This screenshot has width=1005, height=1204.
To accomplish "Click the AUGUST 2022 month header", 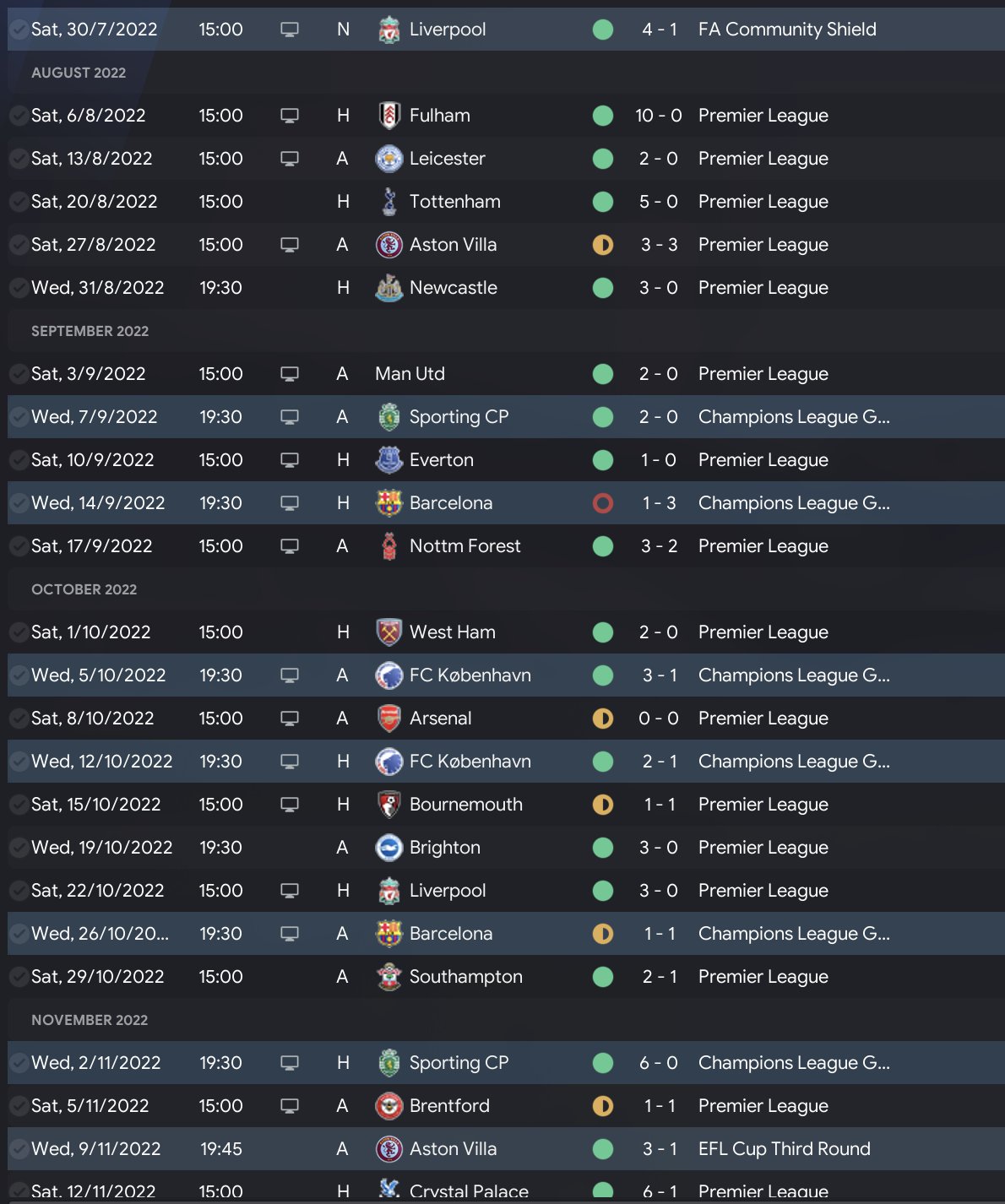I will pyautogui.click(x=79, y=73).
